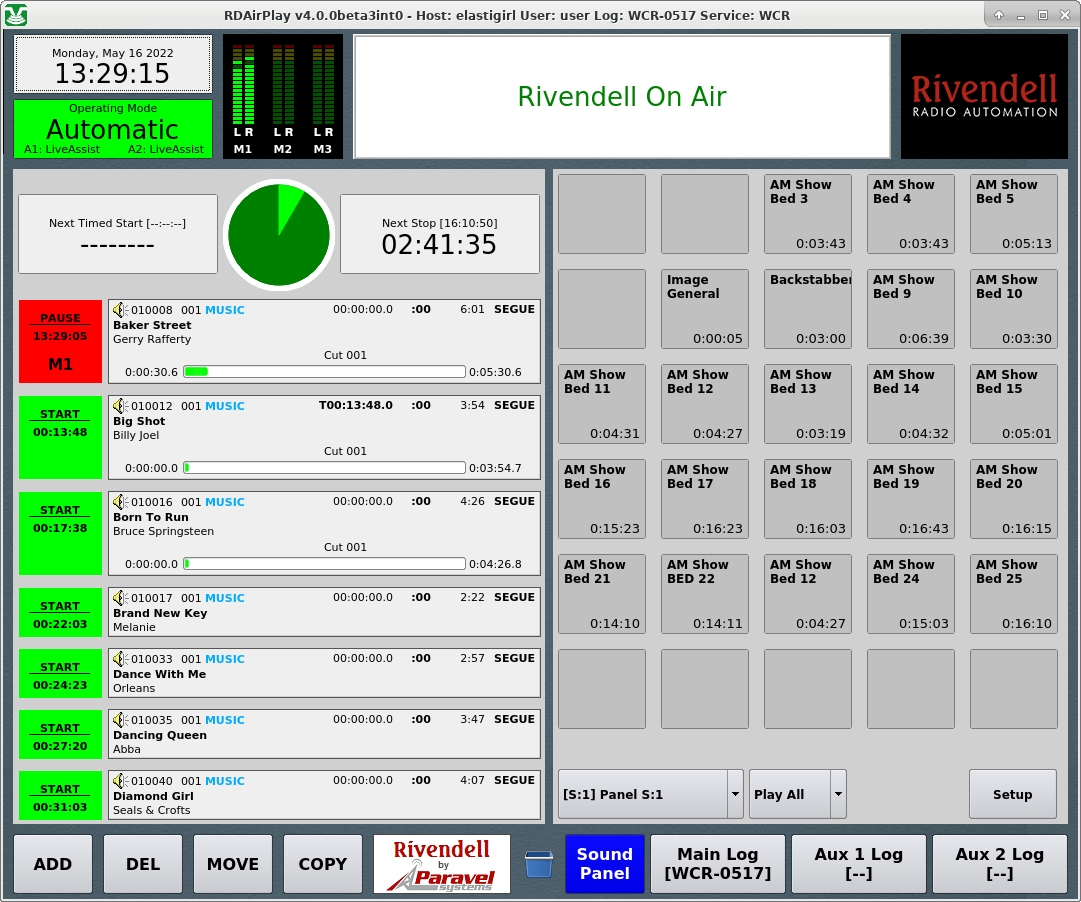Open the Play All mode dropdown
Viewport: 1081px width, 902px height.
point(838,794)
